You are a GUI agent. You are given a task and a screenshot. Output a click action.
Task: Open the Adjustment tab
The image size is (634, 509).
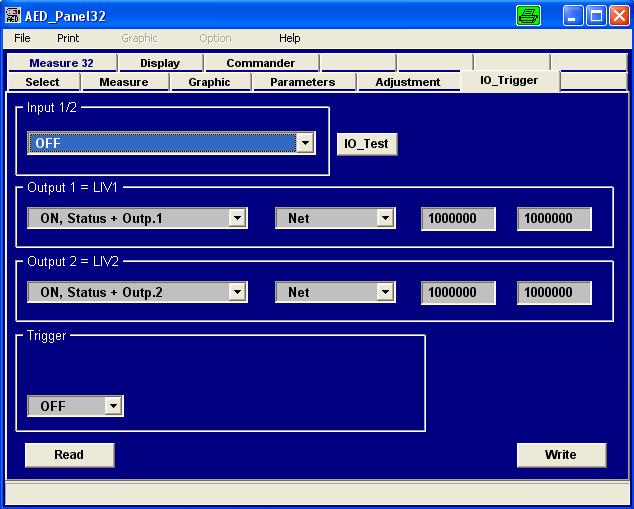point(408,82)
